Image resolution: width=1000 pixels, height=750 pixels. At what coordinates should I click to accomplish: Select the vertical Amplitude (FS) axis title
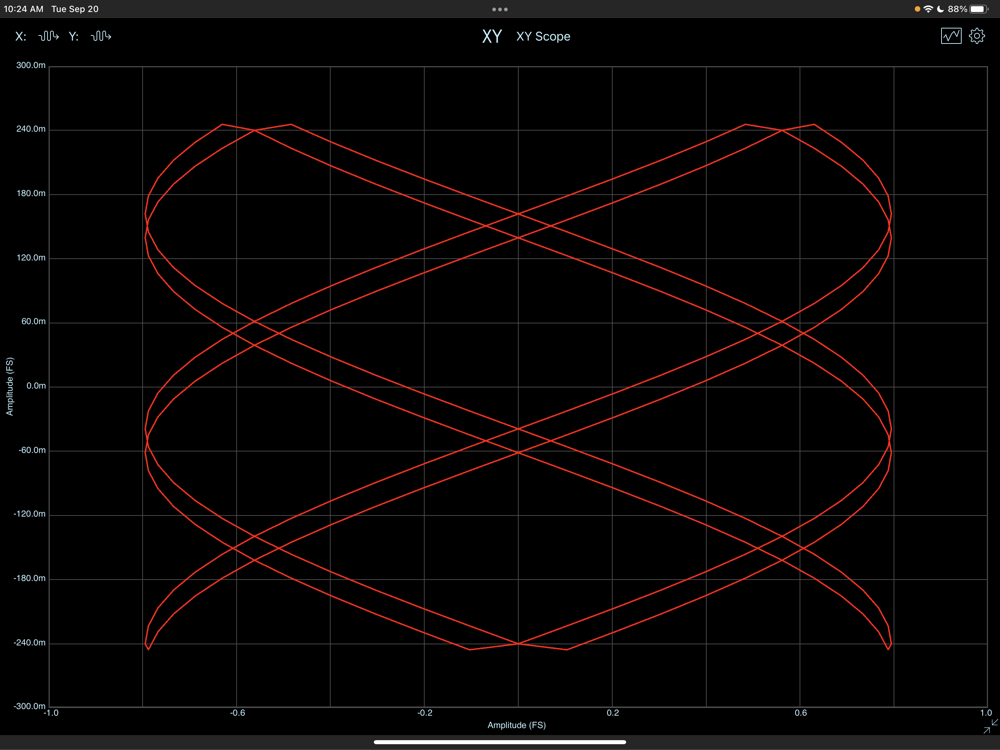coord(9,386)
